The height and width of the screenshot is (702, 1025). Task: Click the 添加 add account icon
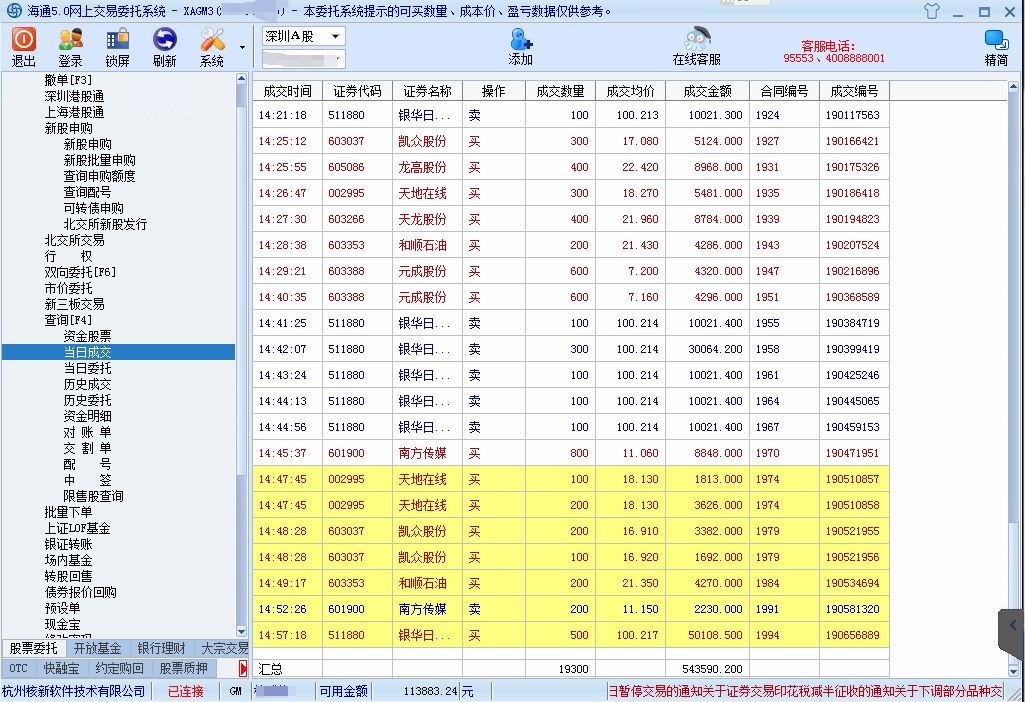[521, 46]
